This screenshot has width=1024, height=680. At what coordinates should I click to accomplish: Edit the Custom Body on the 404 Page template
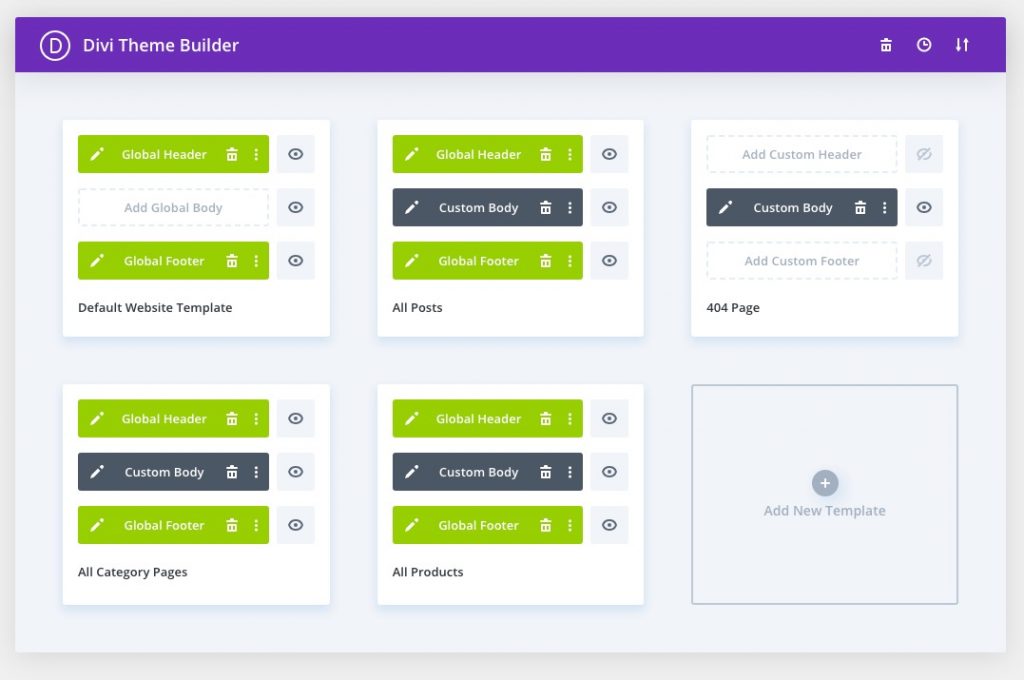click(726, 207)
